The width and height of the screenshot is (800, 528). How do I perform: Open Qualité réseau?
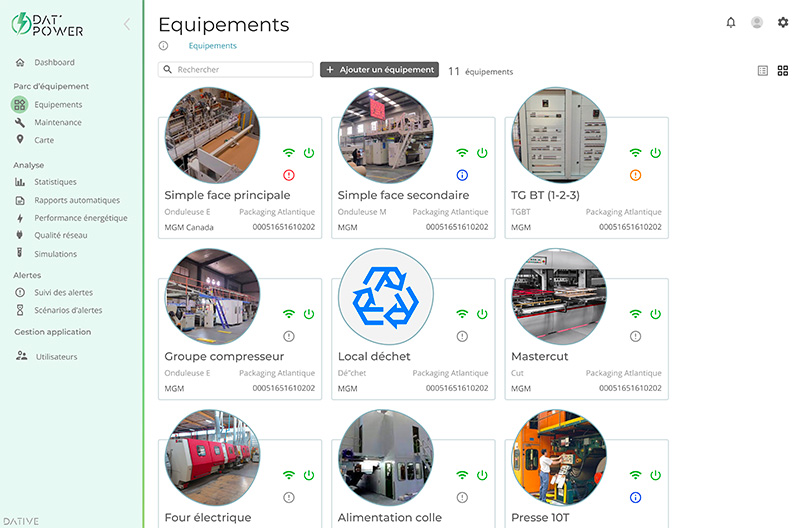[61, 235]
